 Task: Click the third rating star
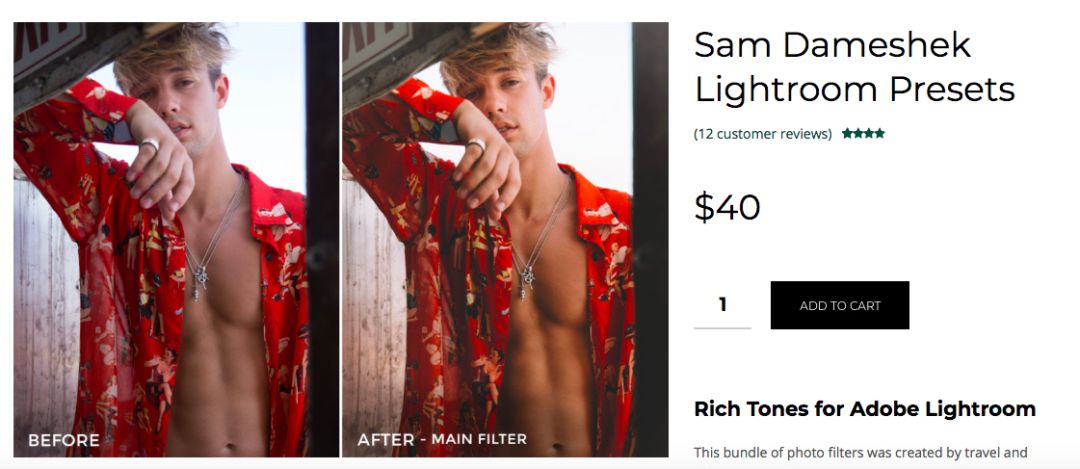pos(869,134)
